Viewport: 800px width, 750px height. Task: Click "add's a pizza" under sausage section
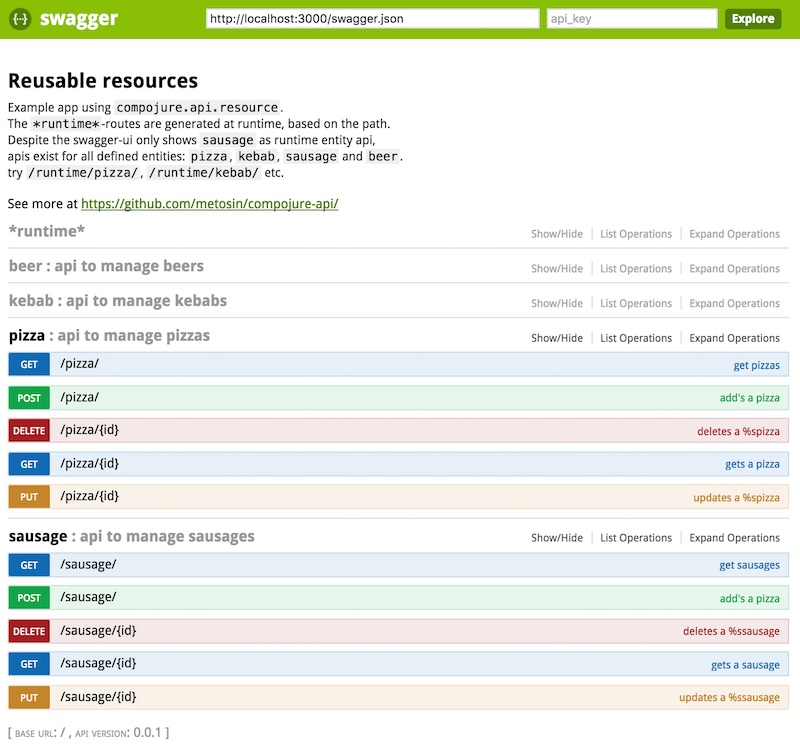(749, 599)
